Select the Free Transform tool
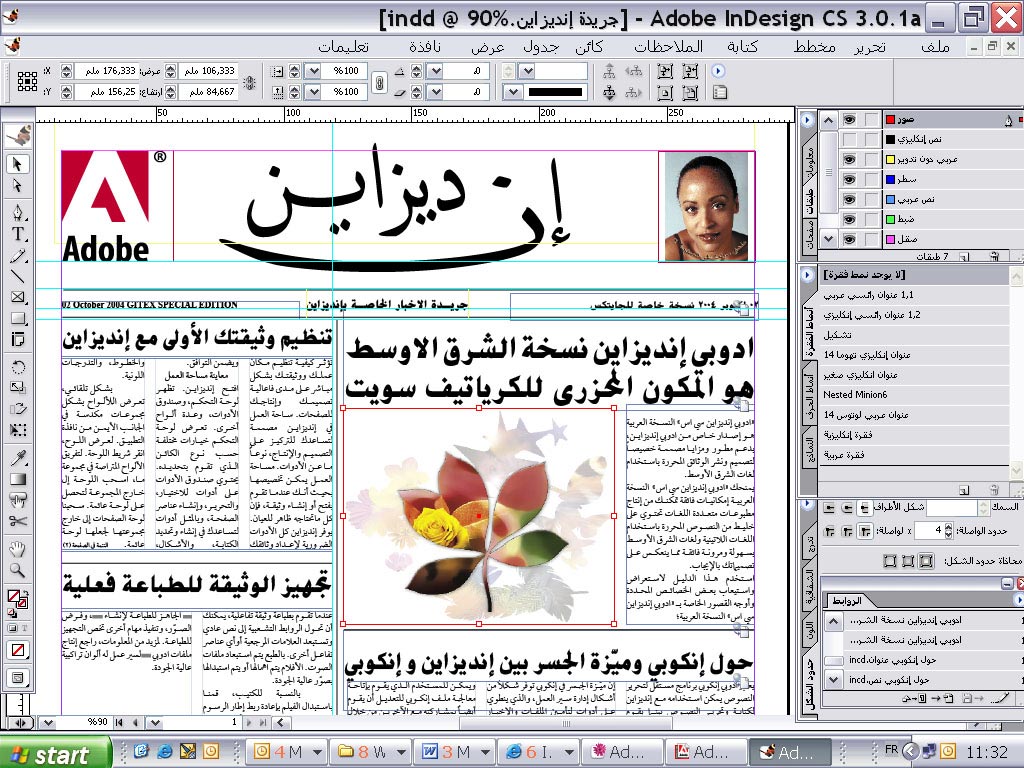This screenshot has height=768, width=1024. pos(18,430)
